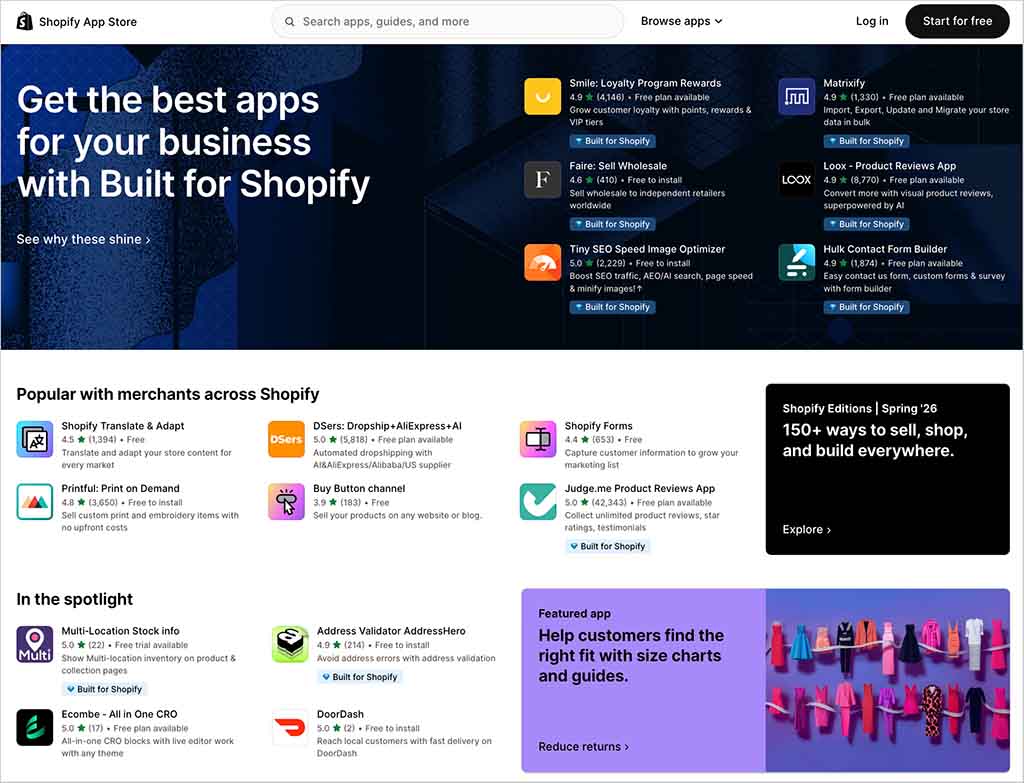Open the Faire Sell Wholesale app icon
The image size is (1024, 783).
[543, 180]
